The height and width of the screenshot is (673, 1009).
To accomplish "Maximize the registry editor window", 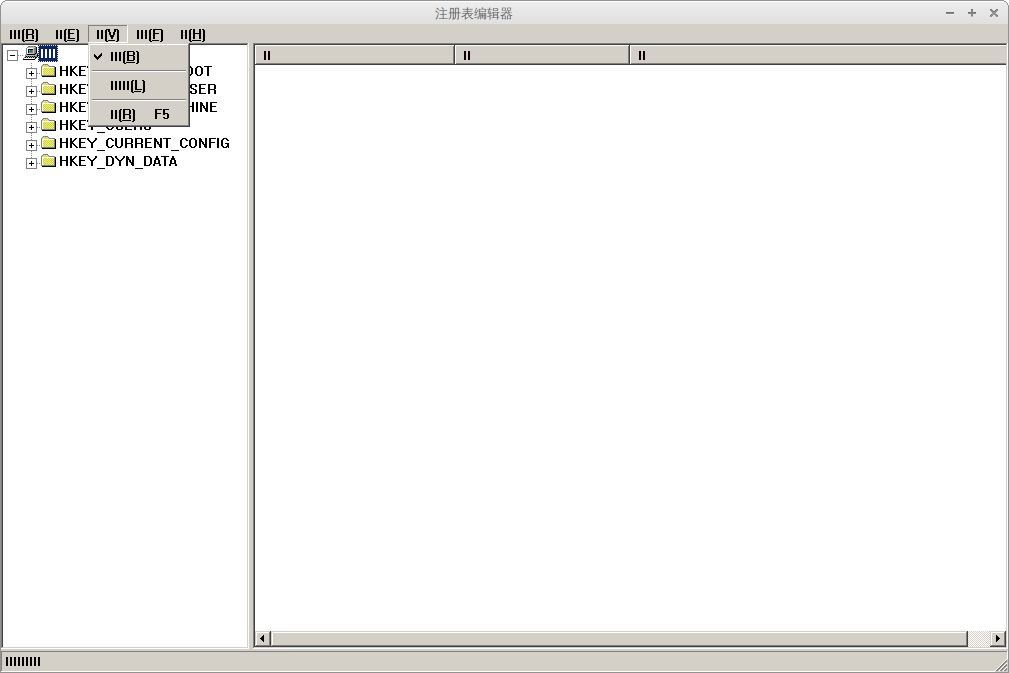I will click(x=972, y=13).
